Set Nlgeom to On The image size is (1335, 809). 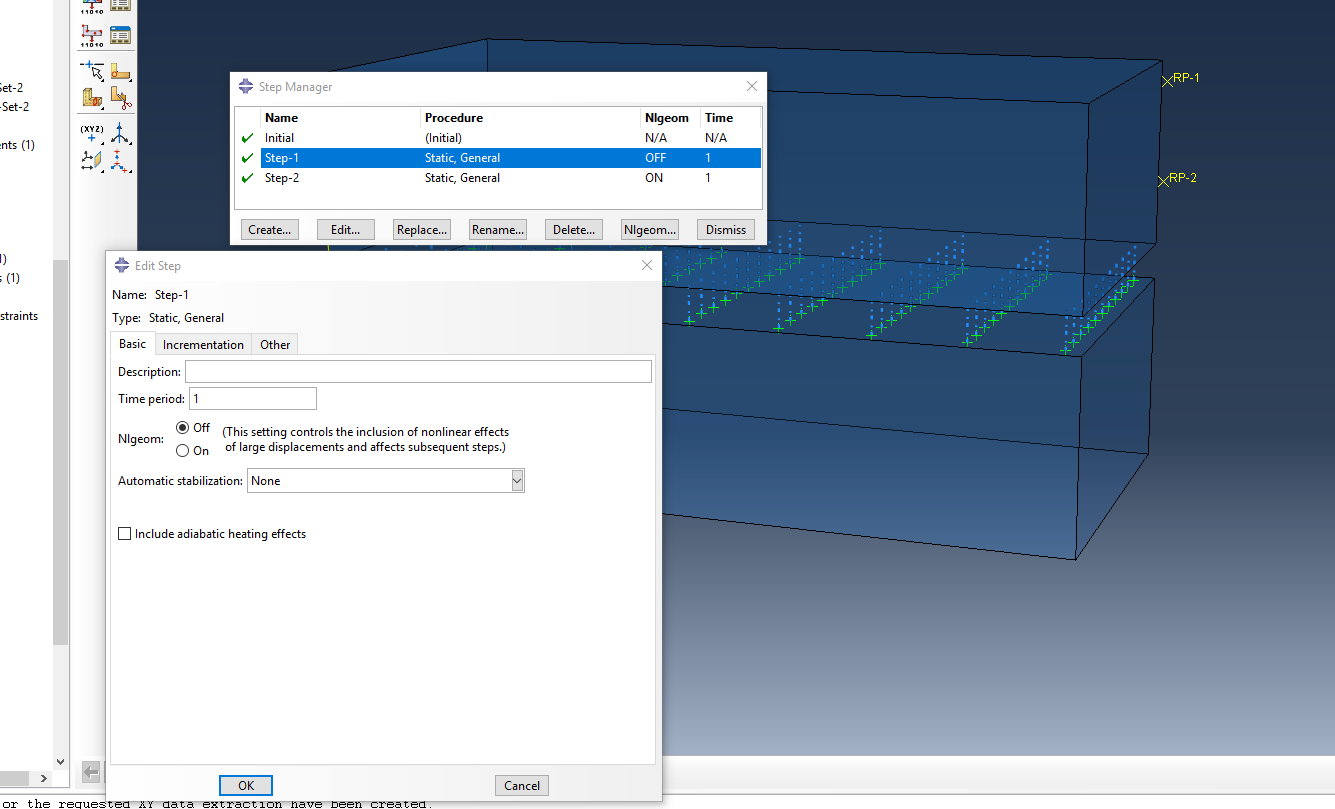(x=183, y=451)
